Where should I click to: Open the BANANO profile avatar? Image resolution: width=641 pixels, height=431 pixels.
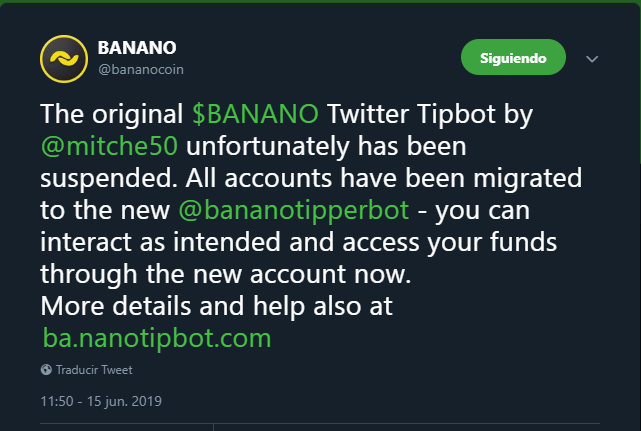tap(64, 59)
